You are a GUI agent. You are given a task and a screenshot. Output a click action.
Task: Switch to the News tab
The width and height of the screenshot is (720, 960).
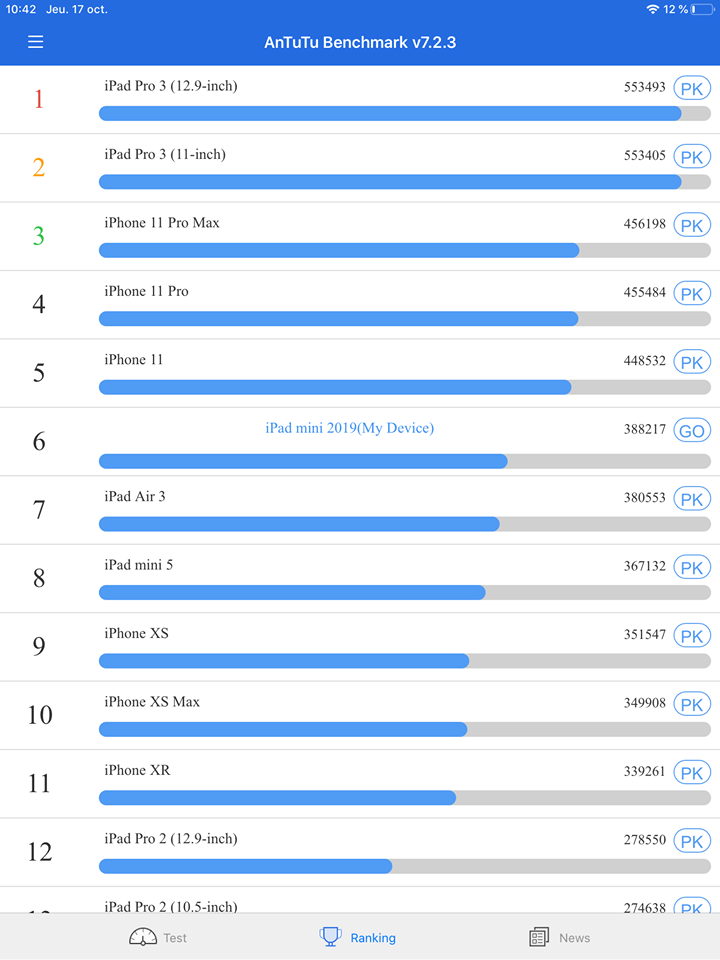point(574,938)
